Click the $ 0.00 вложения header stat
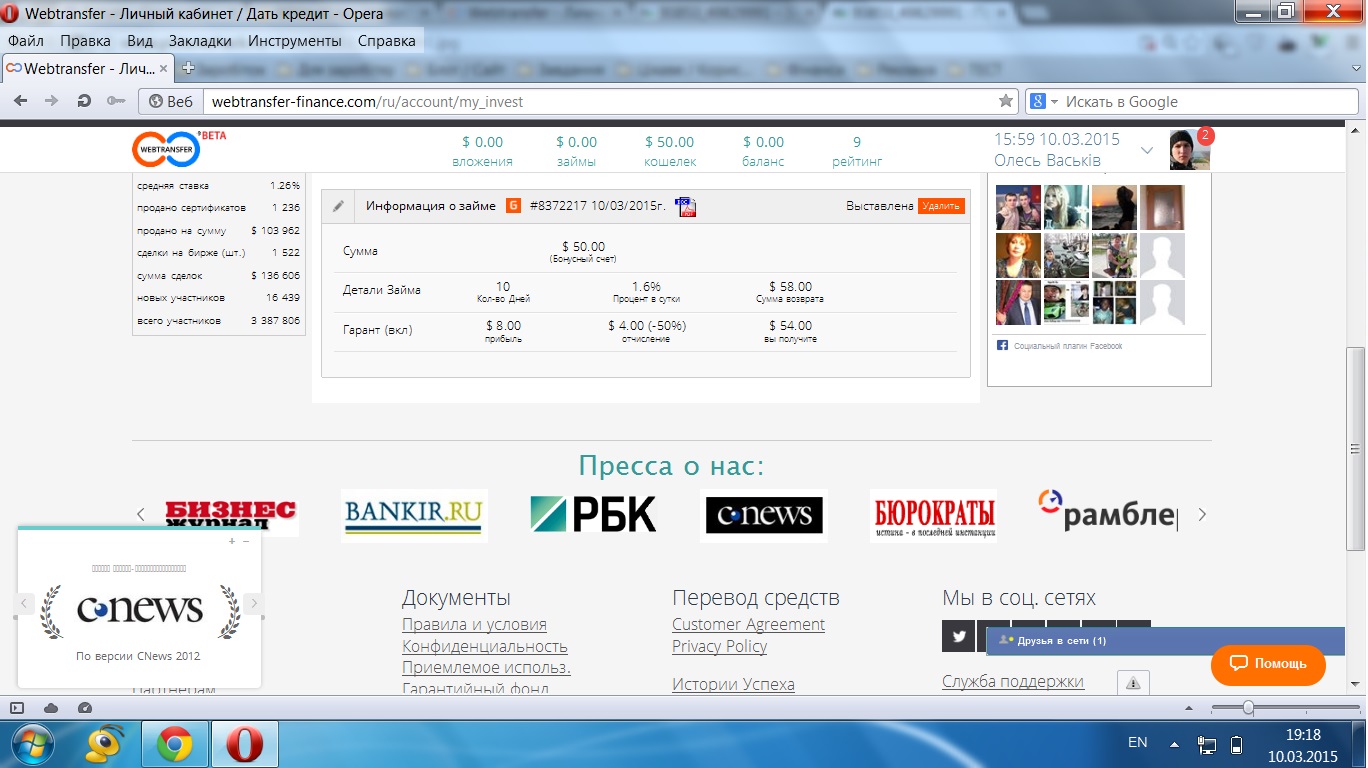 pyautogui.click(x=482, y=151)
